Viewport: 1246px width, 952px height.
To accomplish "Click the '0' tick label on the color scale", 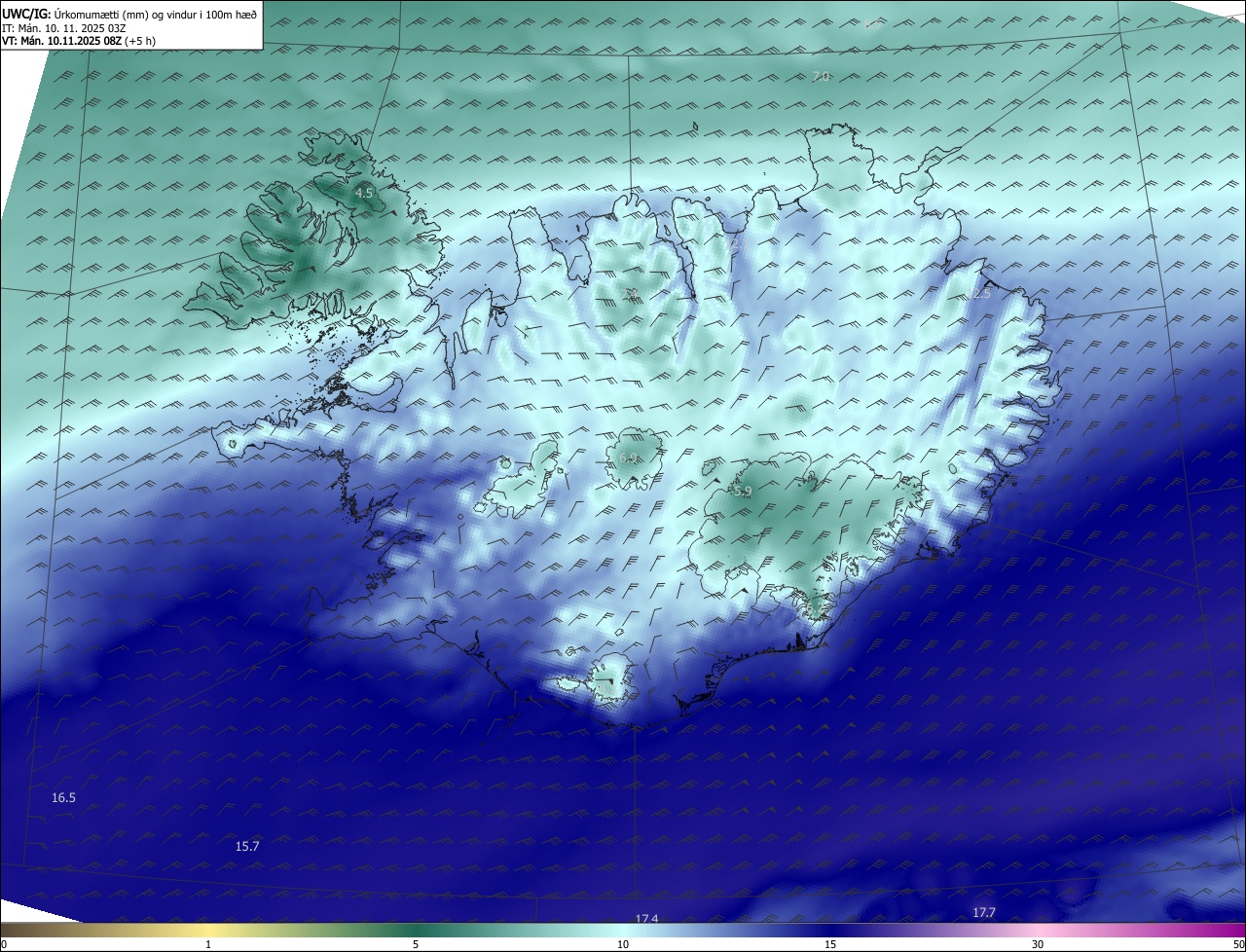I will (4, 945).
